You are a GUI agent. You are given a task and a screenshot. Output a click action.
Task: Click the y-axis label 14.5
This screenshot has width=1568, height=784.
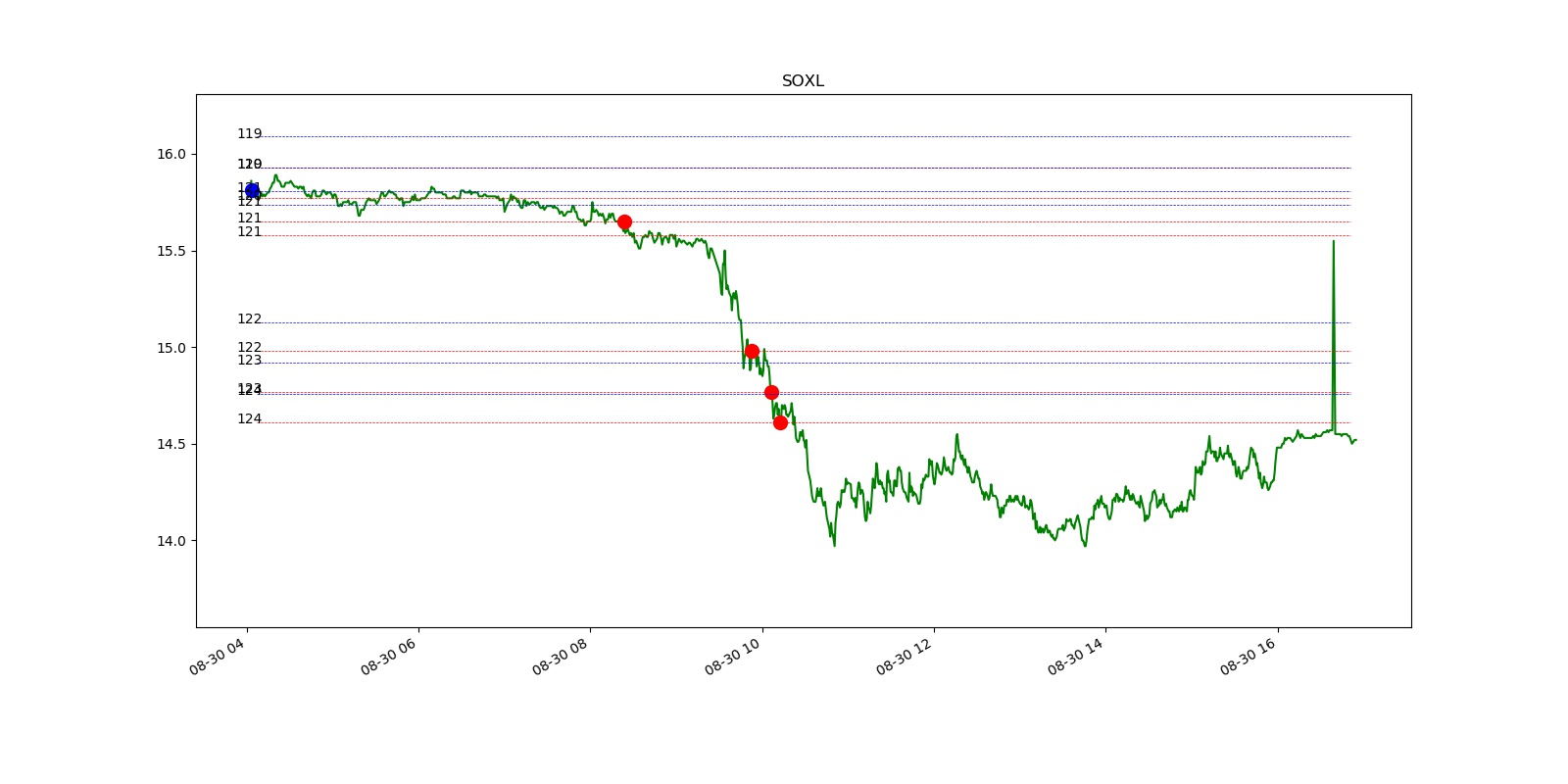click(x=171, y=444)
